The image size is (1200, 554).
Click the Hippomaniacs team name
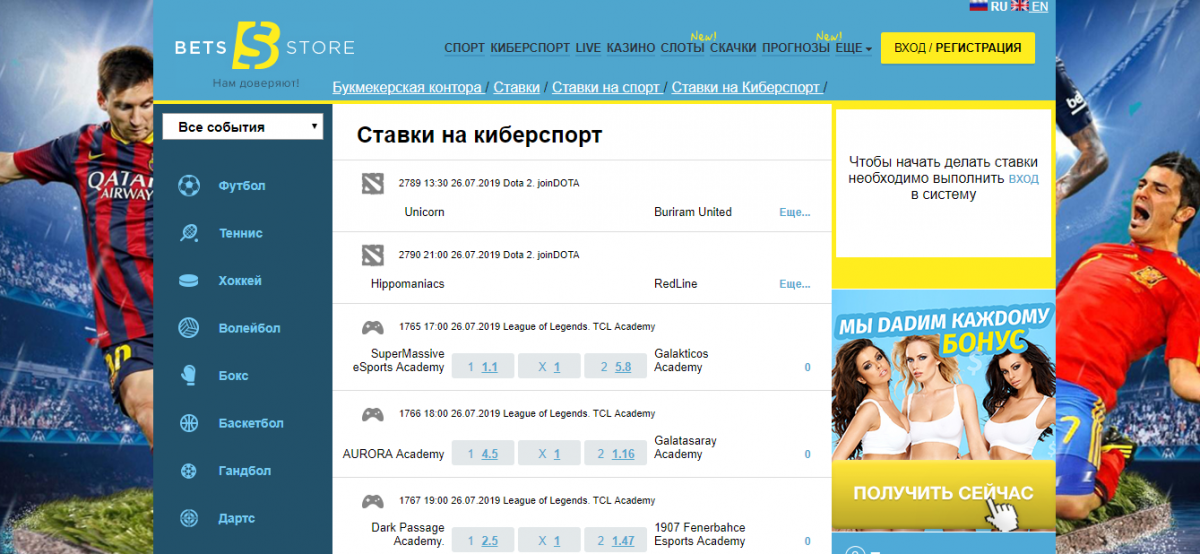coord(407,284)
